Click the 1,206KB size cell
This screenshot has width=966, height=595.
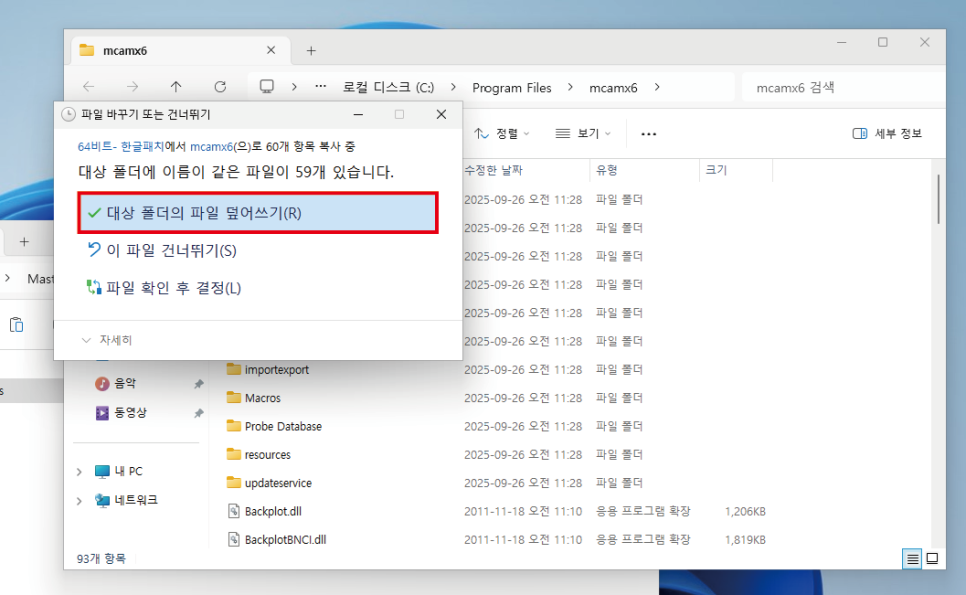click(x=745, y=511)
